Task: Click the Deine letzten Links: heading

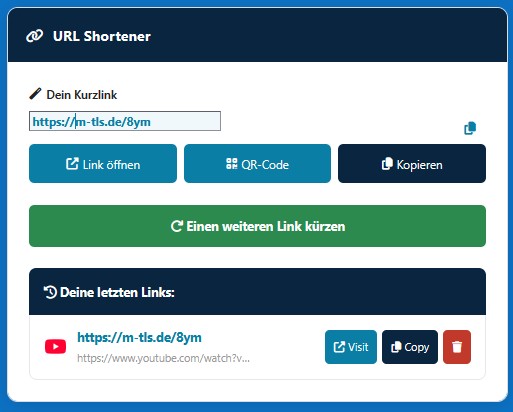Action: click(x=117, y=292)
